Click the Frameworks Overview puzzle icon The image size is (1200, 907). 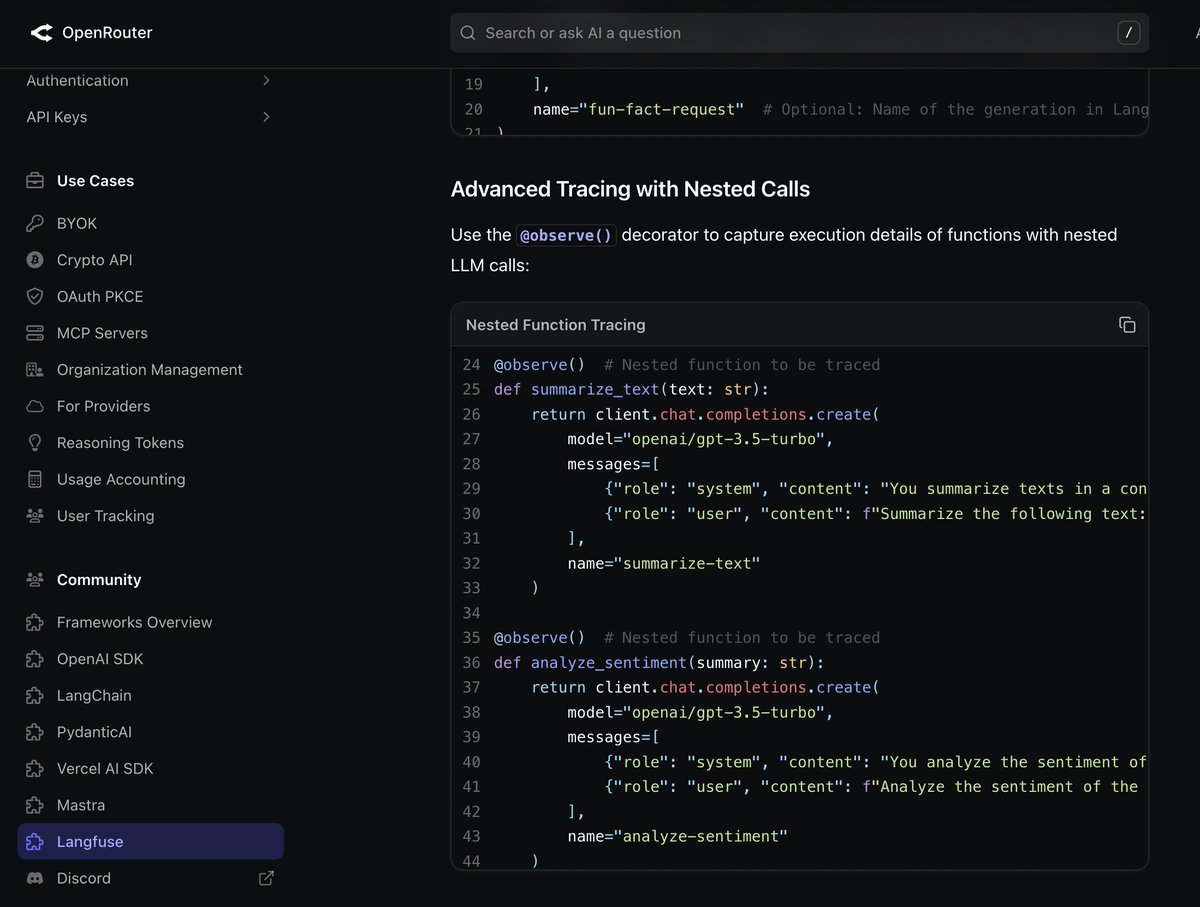[35, 623]
